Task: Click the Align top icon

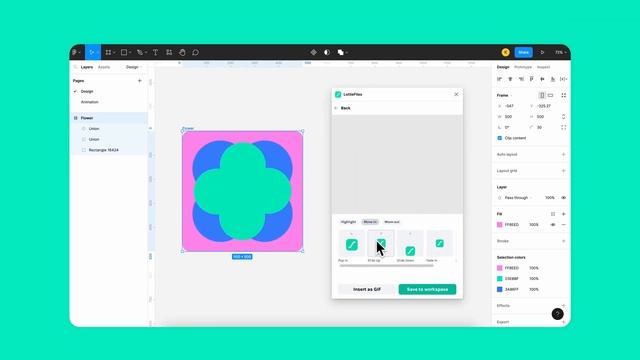Action: pos(531,79)
